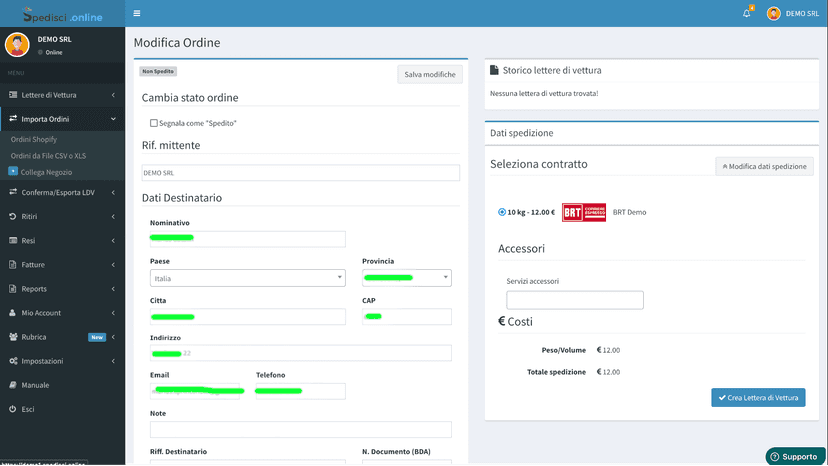Click the Telefono input field
This screenshot has height=466, width=828.
300,391
